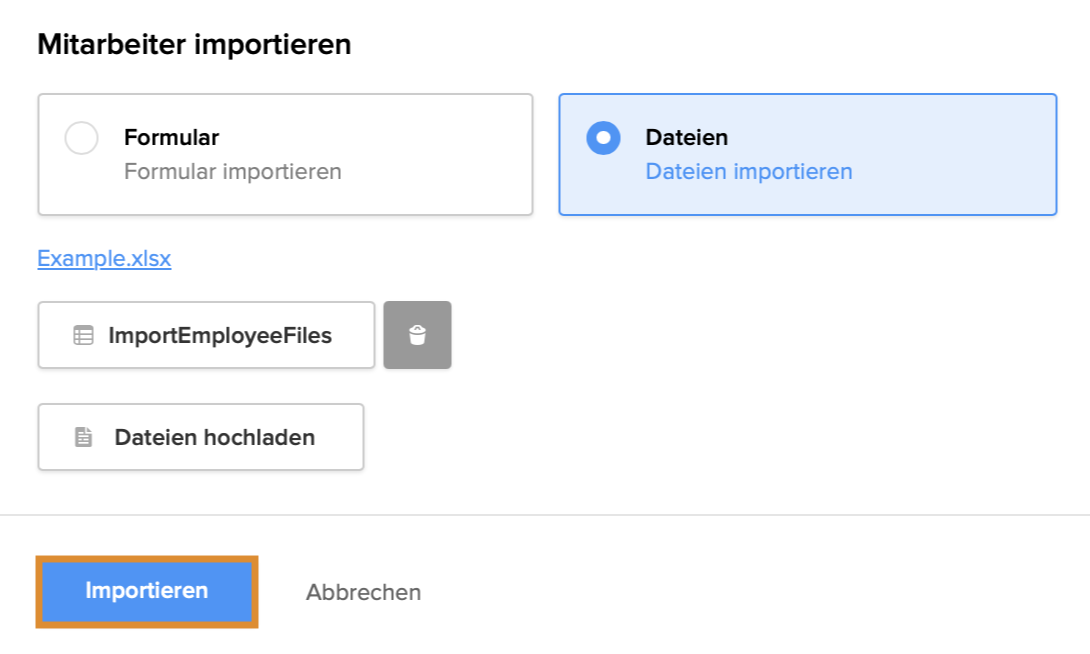Open the ImportEmployeeFiles file entry
Screen dimensions: 1090x654
[x=206, y=336]
